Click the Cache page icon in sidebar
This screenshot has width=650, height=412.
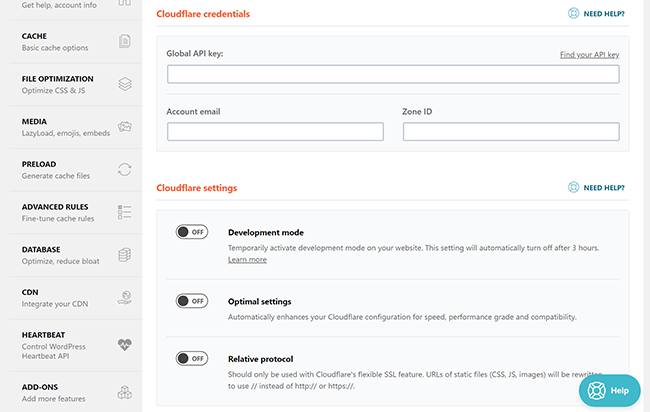[x=125, y=41]
